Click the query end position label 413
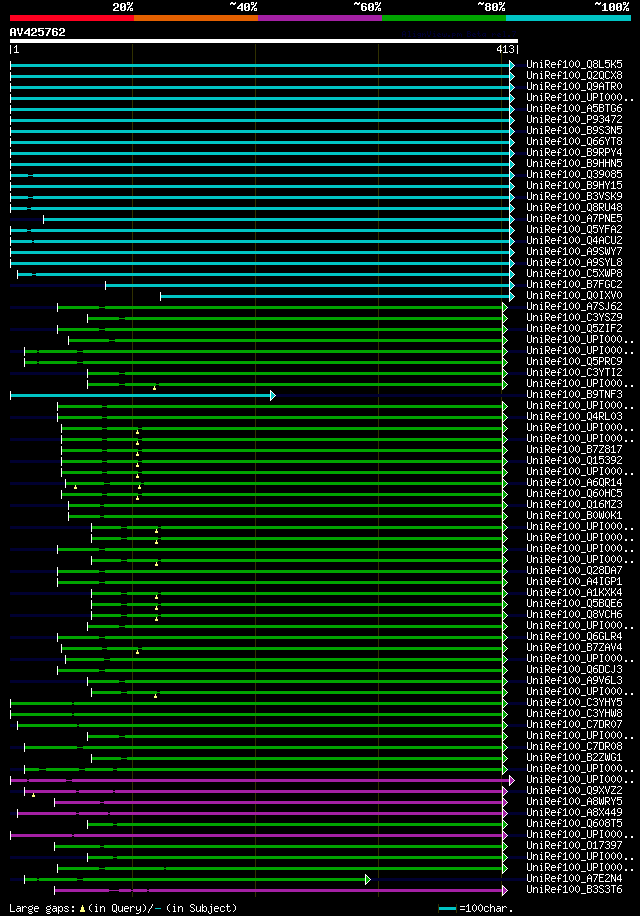 point(505,50)
